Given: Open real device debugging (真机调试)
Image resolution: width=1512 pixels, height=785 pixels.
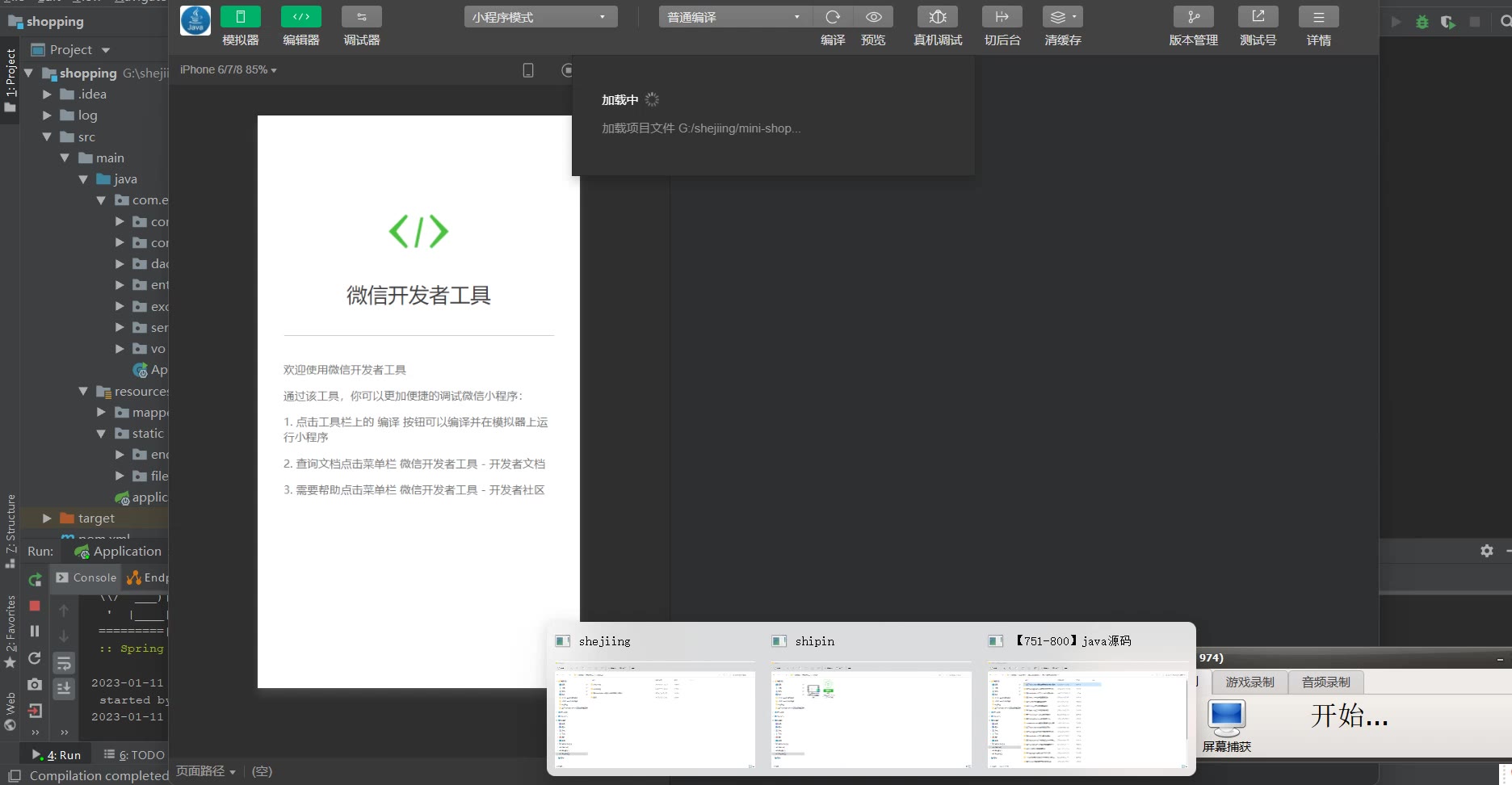Looking at the screenshot, I should tap(937, 17).
